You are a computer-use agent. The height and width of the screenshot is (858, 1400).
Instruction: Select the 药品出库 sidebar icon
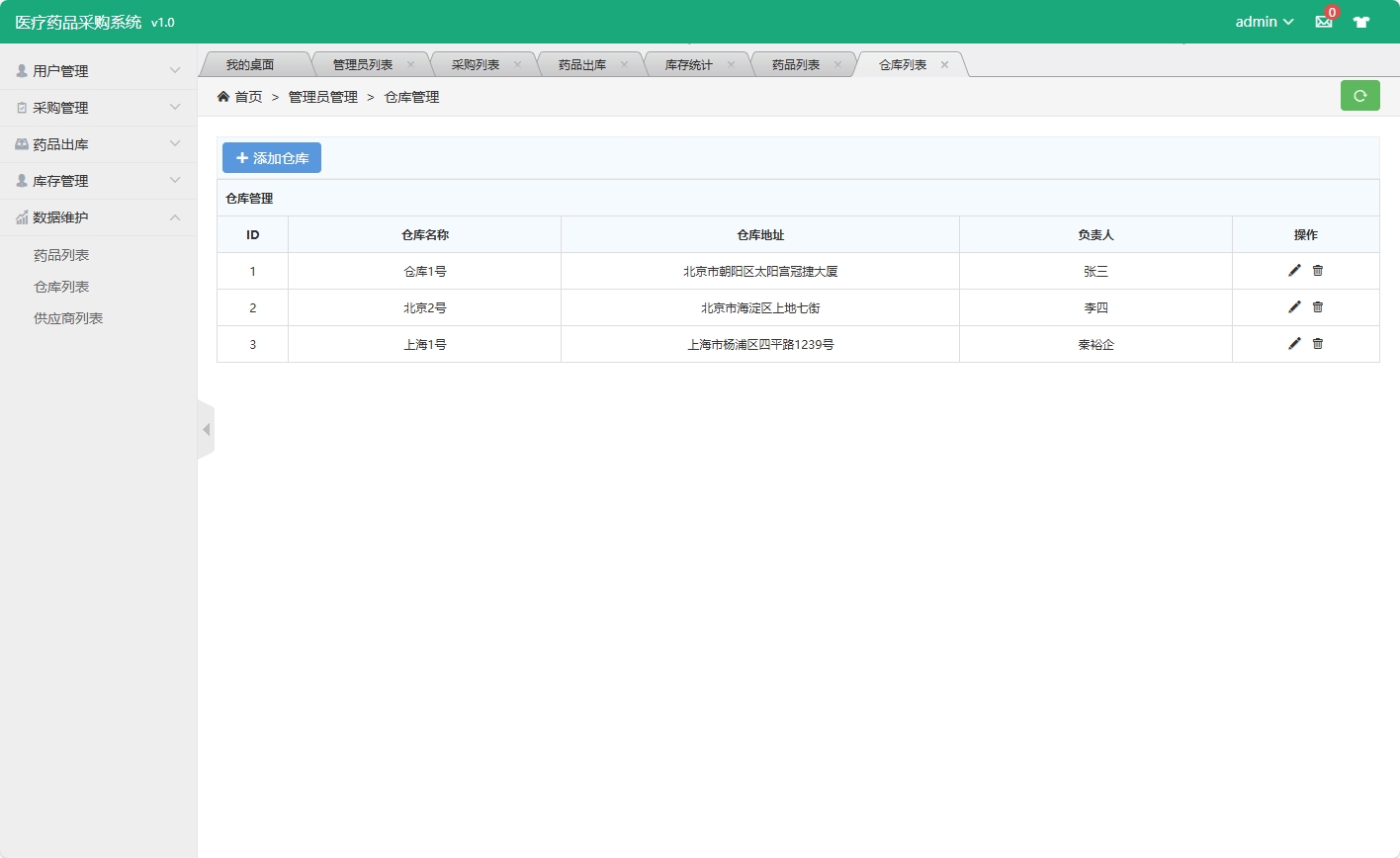tap(22, 143)
